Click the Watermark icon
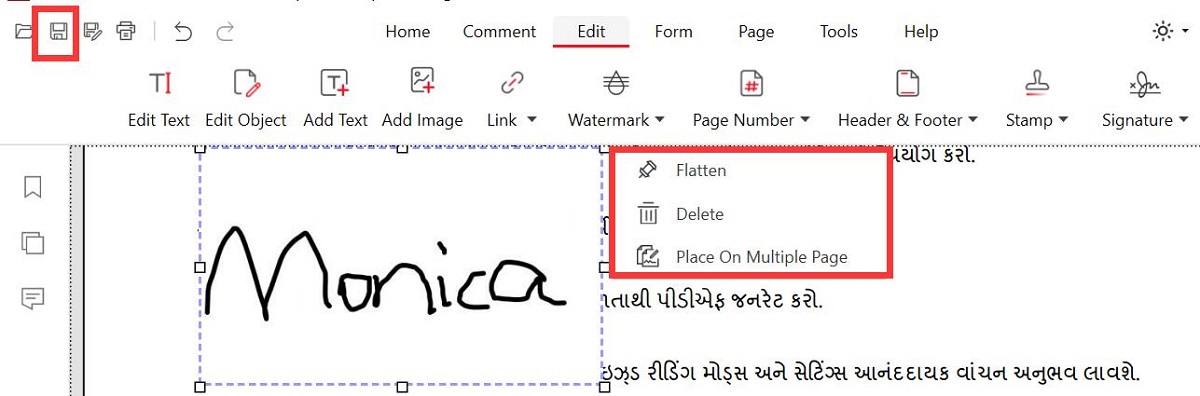 (616, 83)
